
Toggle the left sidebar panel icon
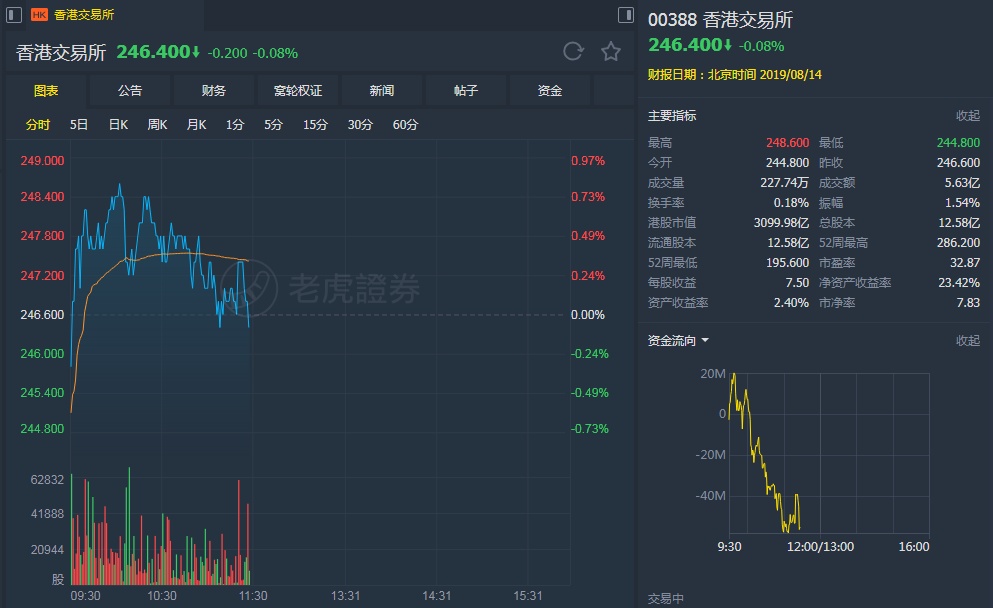coord(11,15)
